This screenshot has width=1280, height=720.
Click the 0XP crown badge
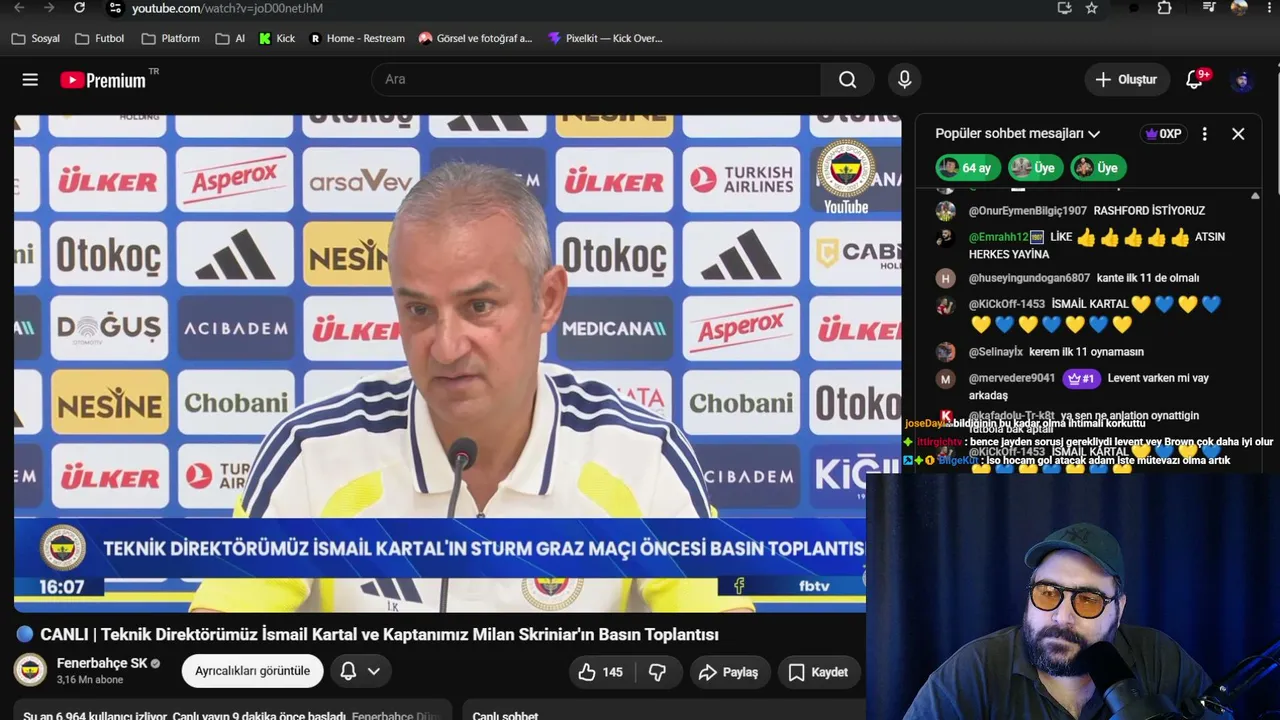click(1163, 133)
